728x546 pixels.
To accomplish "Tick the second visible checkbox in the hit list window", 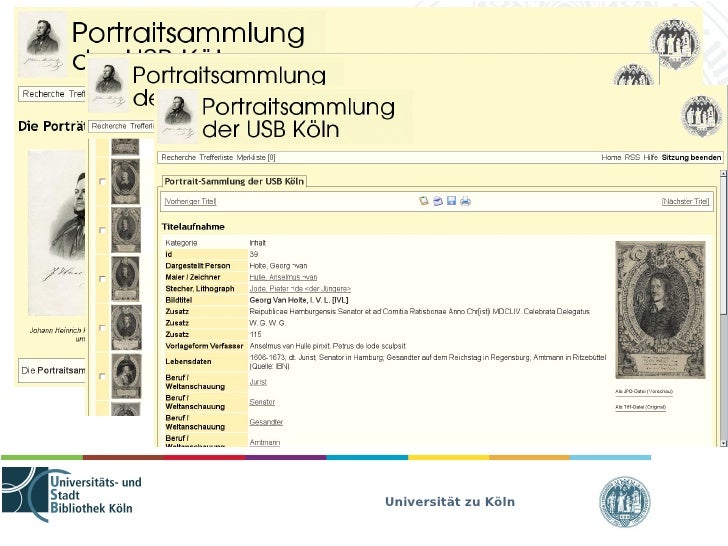I will [103, 230].
